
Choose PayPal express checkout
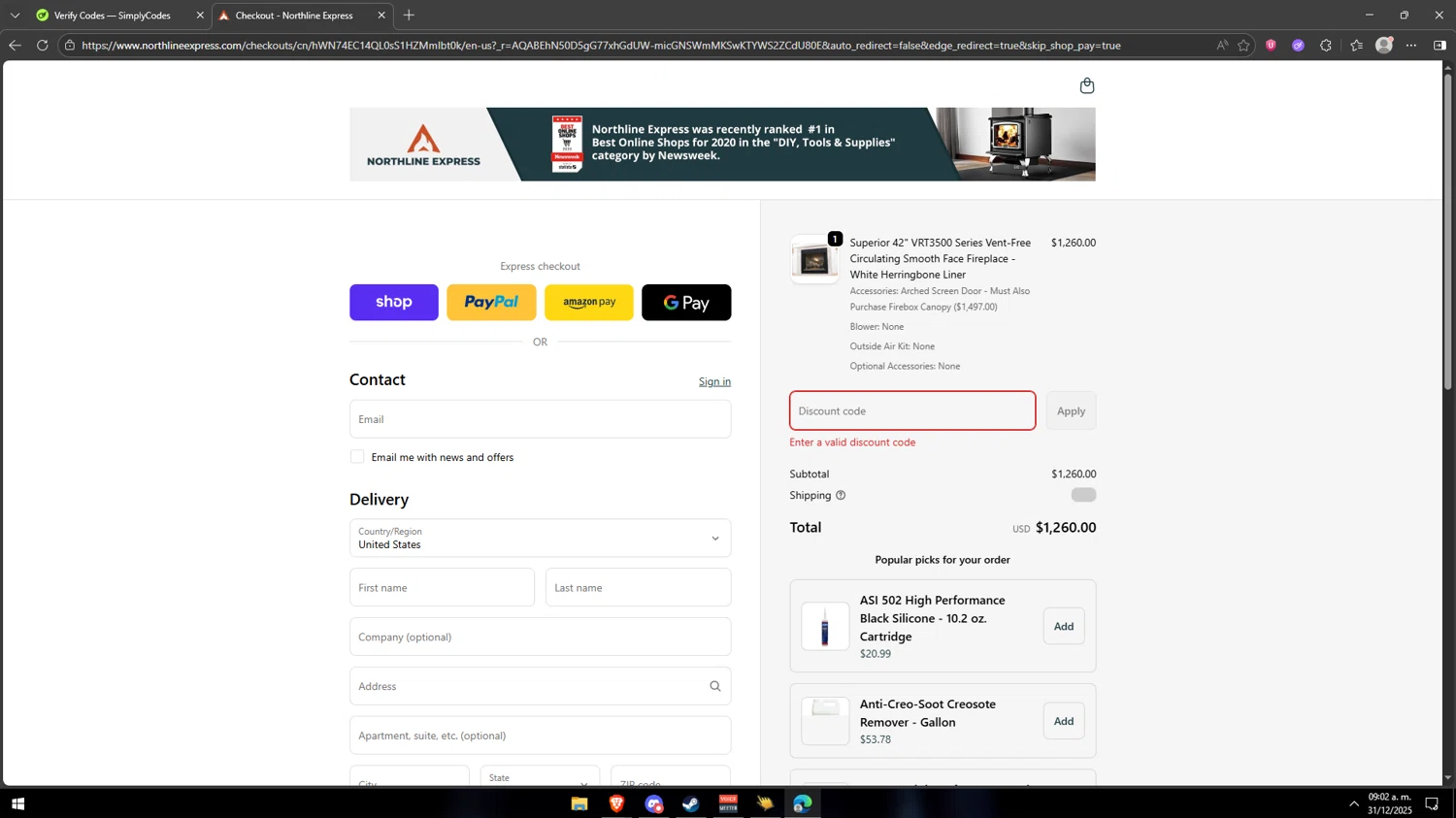[491, 302]
